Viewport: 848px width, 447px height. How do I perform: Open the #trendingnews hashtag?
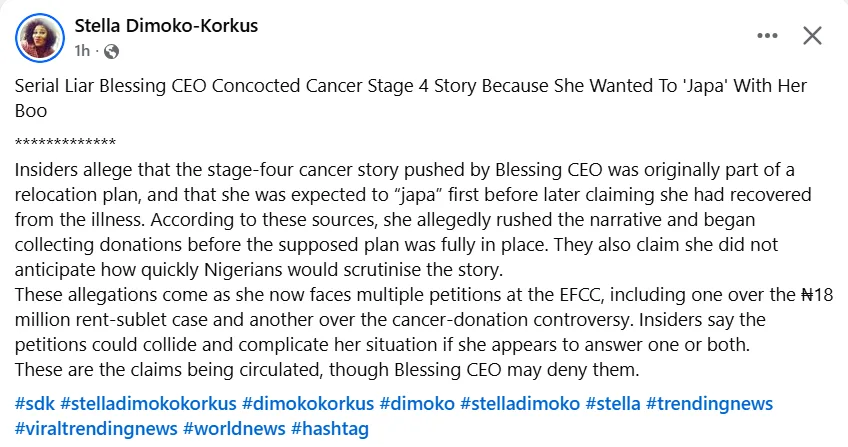709,404
